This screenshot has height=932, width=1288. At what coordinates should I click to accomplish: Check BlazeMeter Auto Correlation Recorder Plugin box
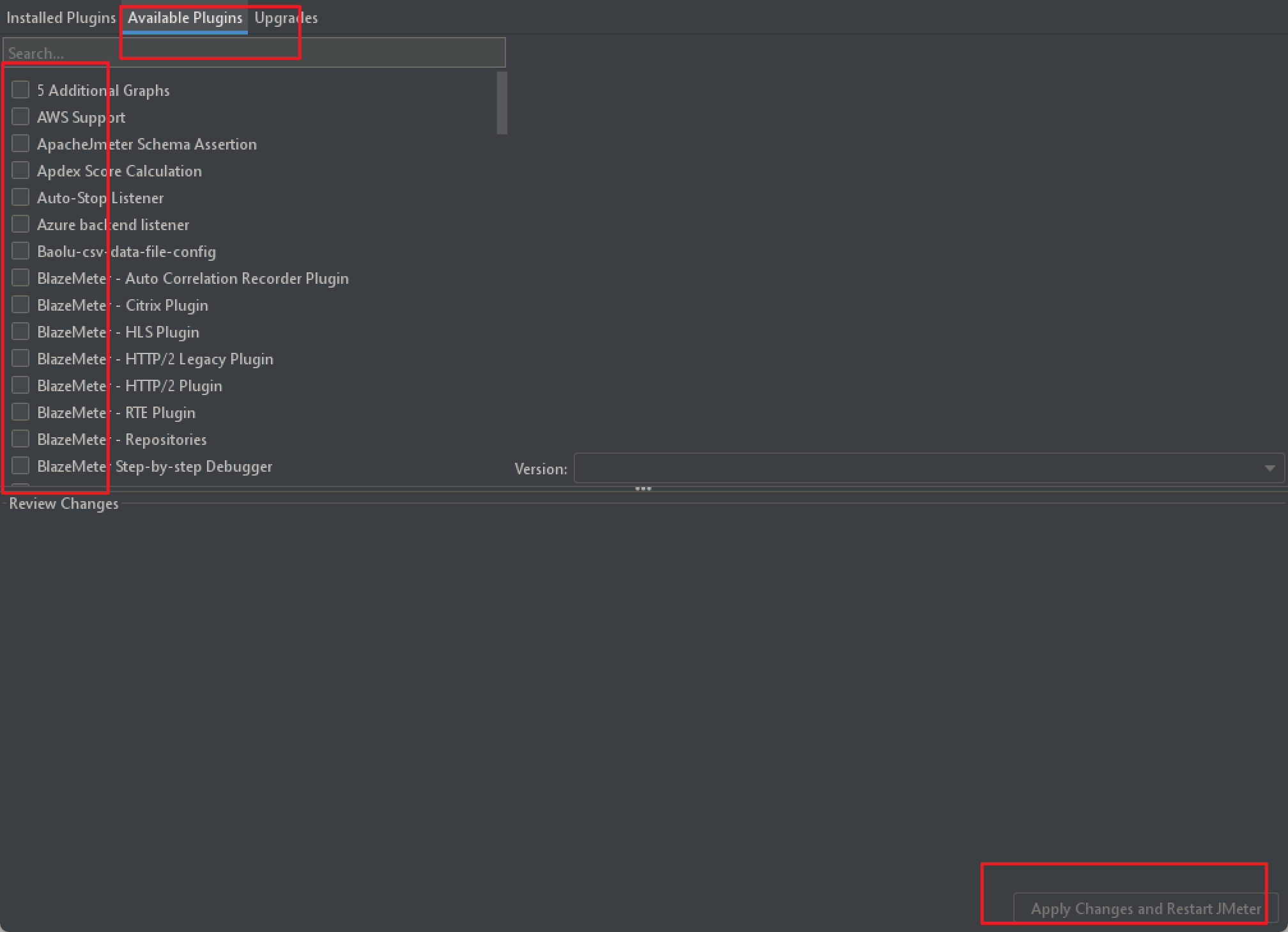click(x=20, y=277)
